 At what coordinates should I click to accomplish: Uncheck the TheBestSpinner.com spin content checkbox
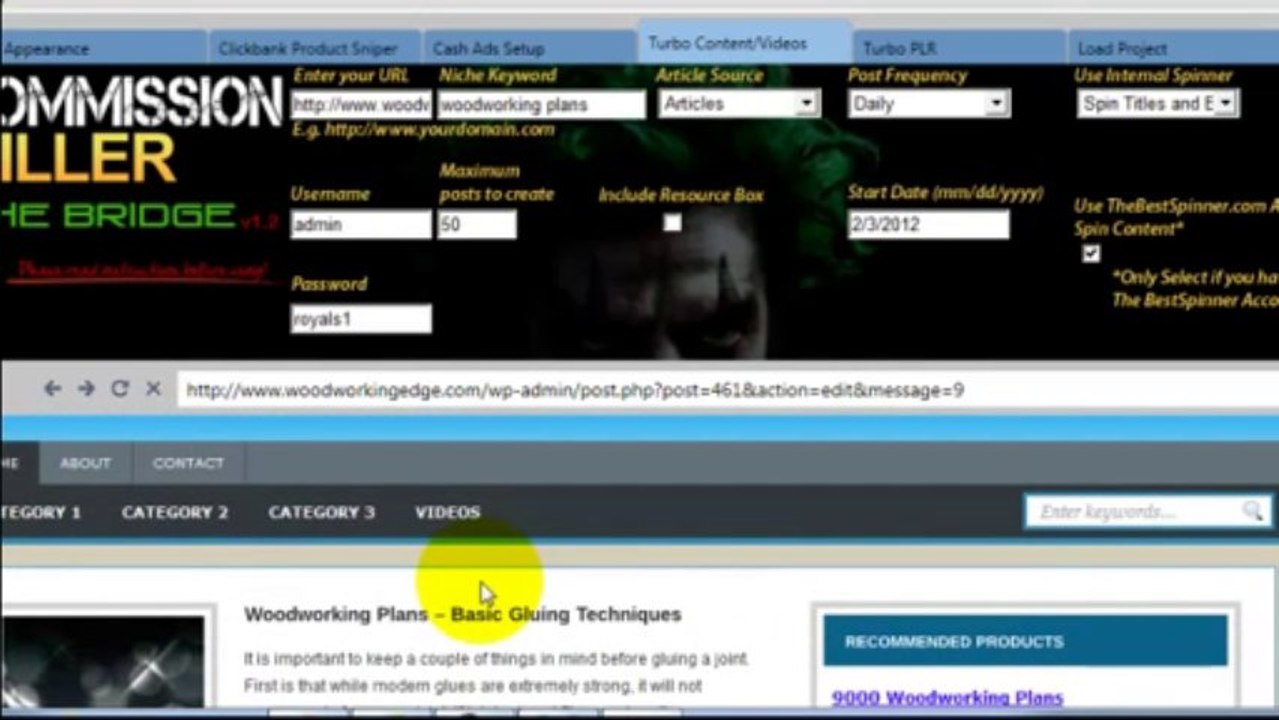pos(1091,254)
